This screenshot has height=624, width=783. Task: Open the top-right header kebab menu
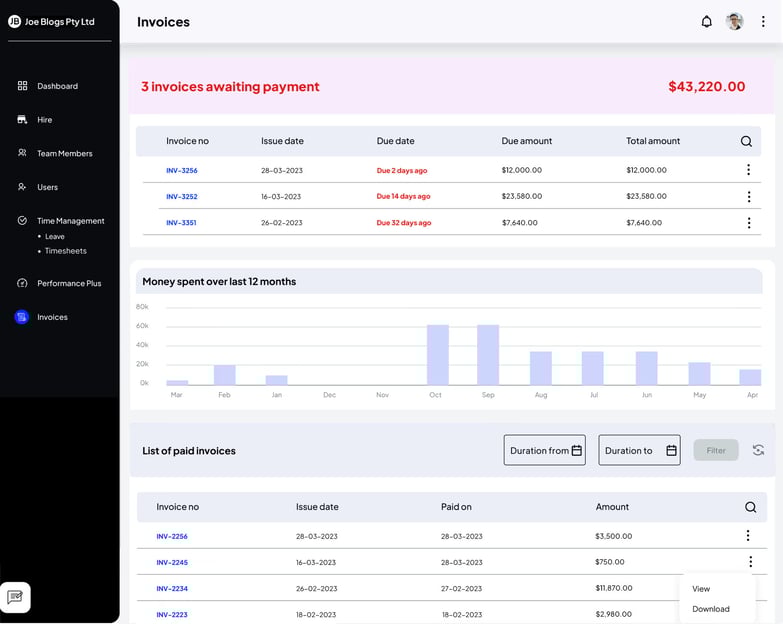pyautogui.click(x=763, y=22)
